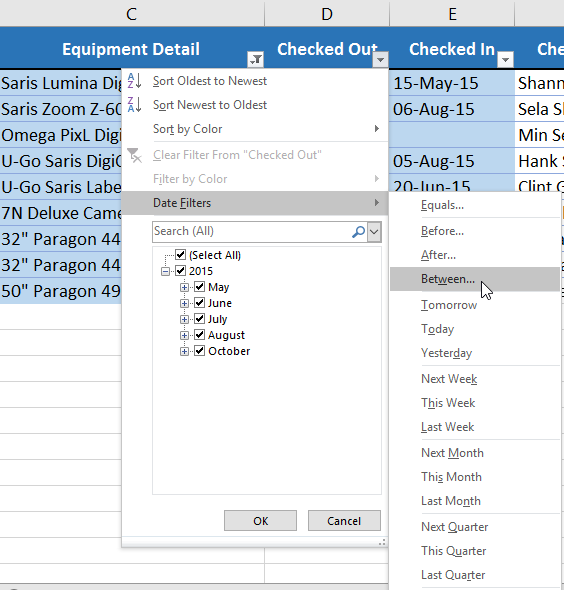This screenshot has height=590, width=564.
Task: Click the 'Omega PixL' equipment cell
Action: (x=61, y=135)
